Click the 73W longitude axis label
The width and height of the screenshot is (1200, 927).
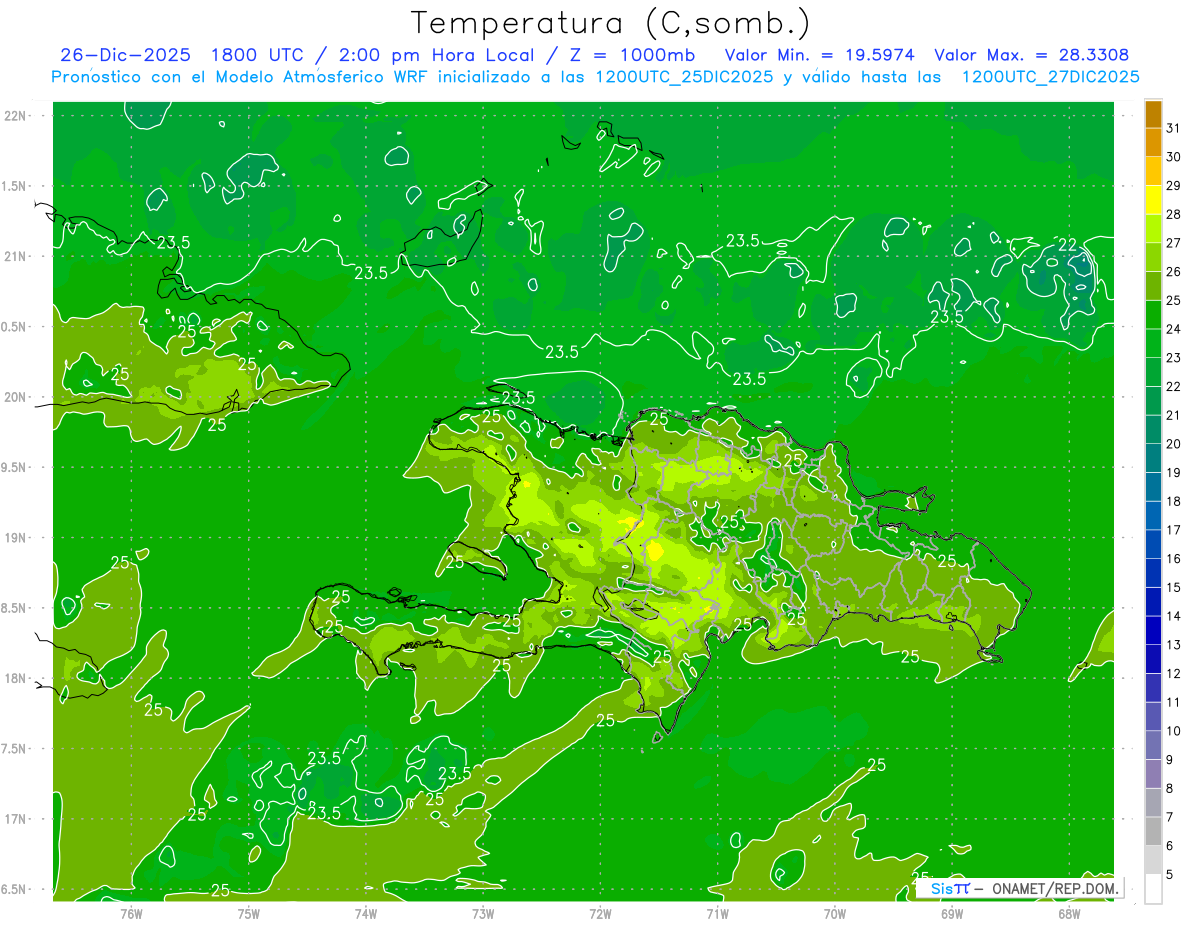pyautogui.click(x=483, y=913)
